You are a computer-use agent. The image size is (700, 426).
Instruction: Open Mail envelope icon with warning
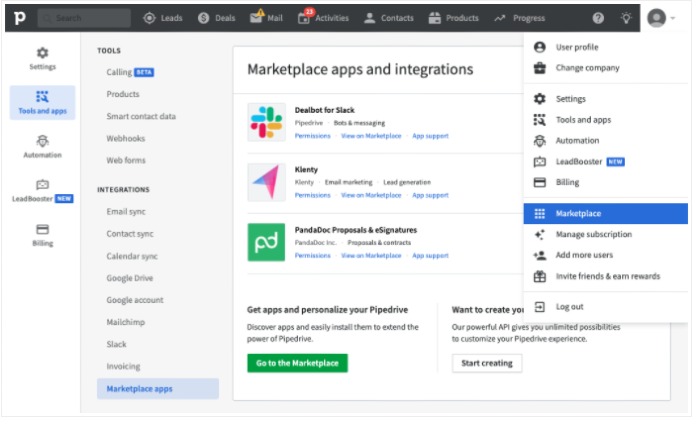[x=257, y=17]
